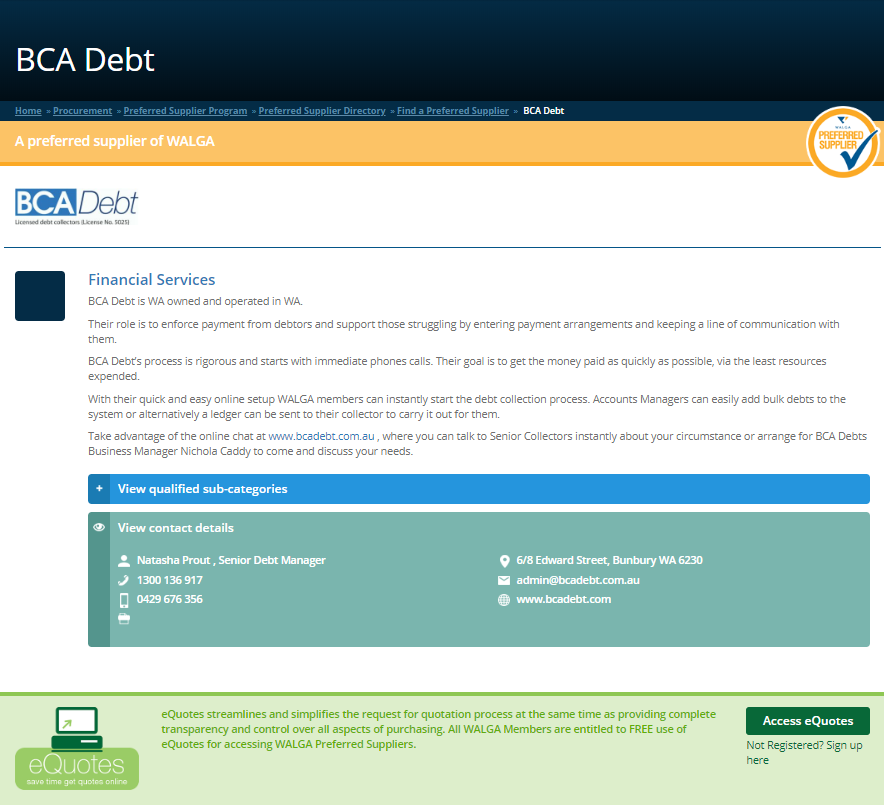This screenshot has height=805, width=884.
Task: Click the eQuotes computer logo
Action: [77, 748]
